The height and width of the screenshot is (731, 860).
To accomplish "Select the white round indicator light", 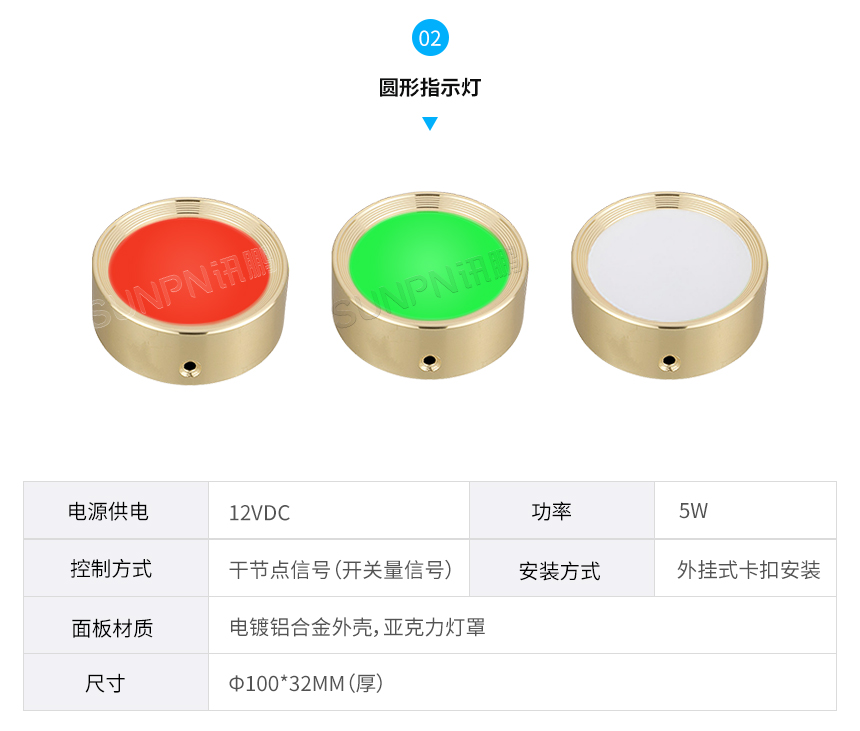I will tap(669, 285).
